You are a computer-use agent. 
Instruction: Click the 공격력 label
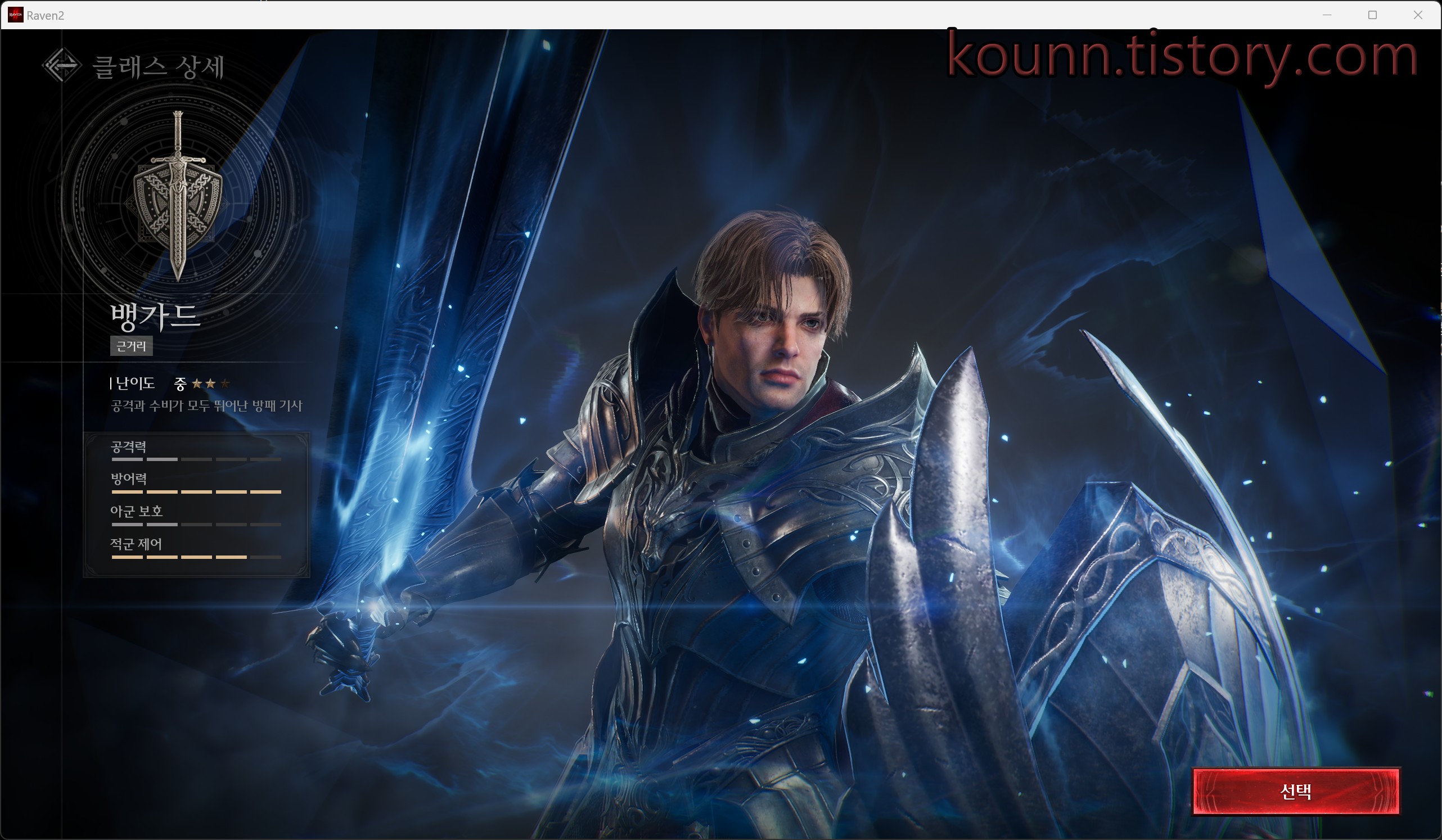click(129, 446)
